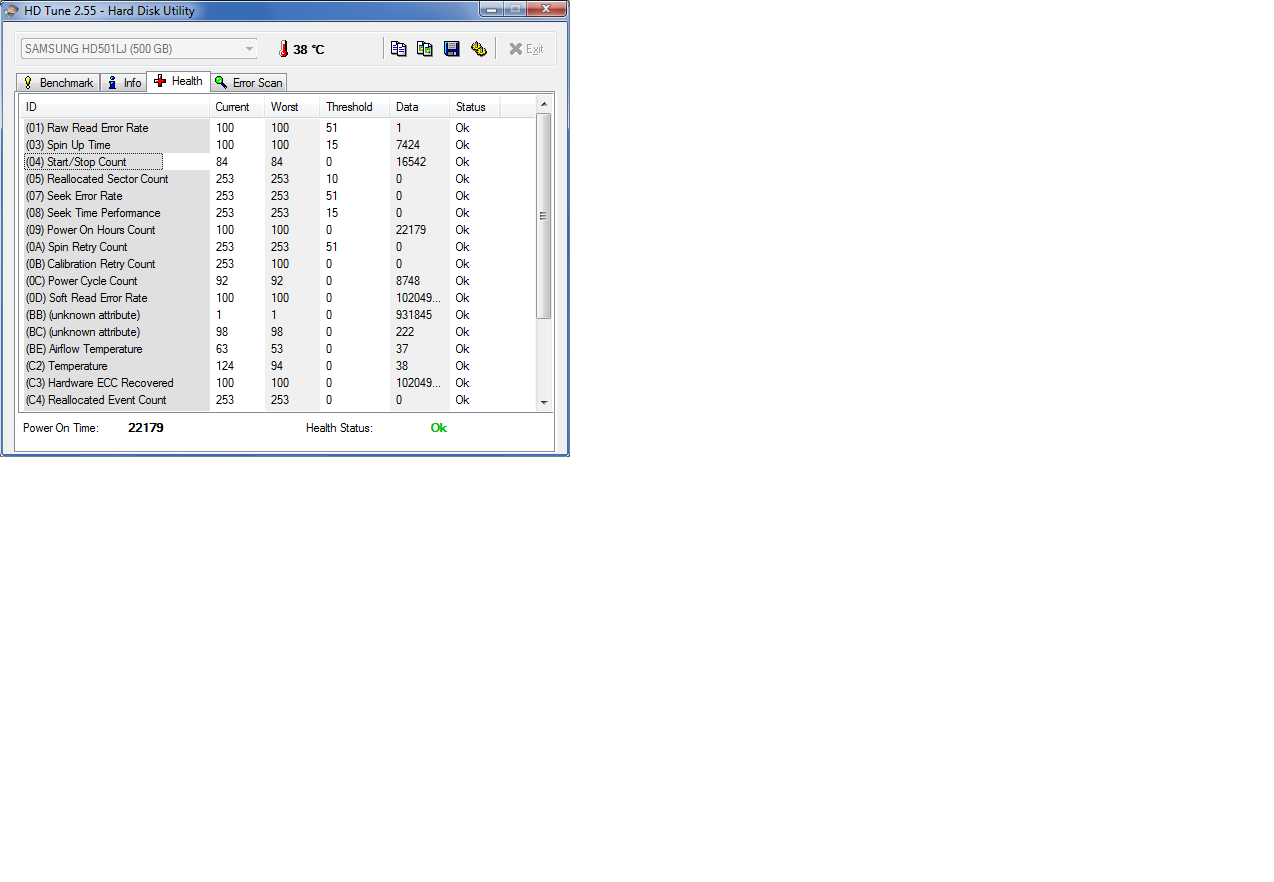Screen dimensions: 1274x882
Task: Select the (03) Spin Up Time row
Action: [x=279, y=145]
